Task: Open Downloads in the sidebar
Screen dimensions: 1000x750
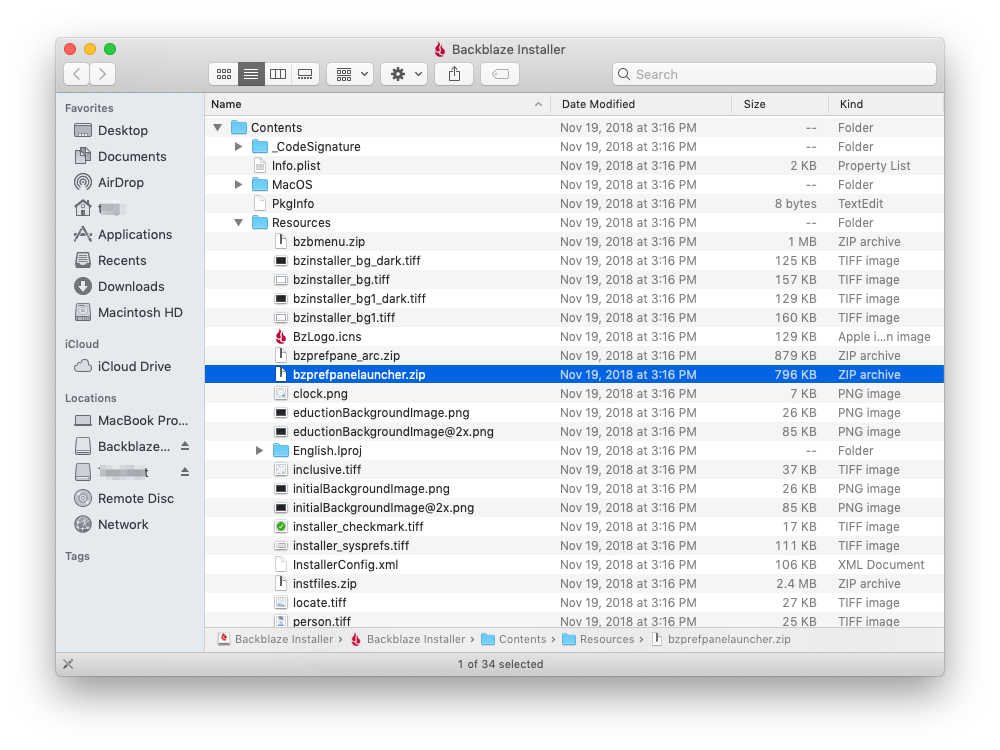Action: point(131,286)
